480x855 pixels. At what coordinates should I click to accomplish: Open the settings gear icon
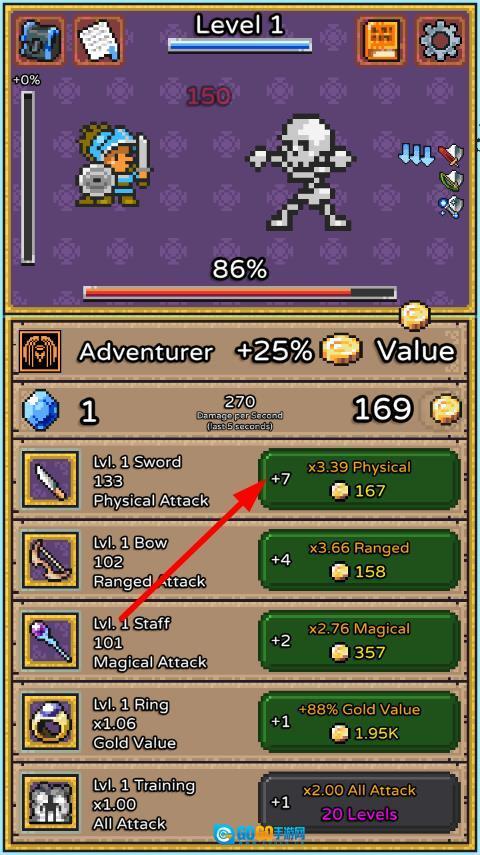tap(440, 41)
